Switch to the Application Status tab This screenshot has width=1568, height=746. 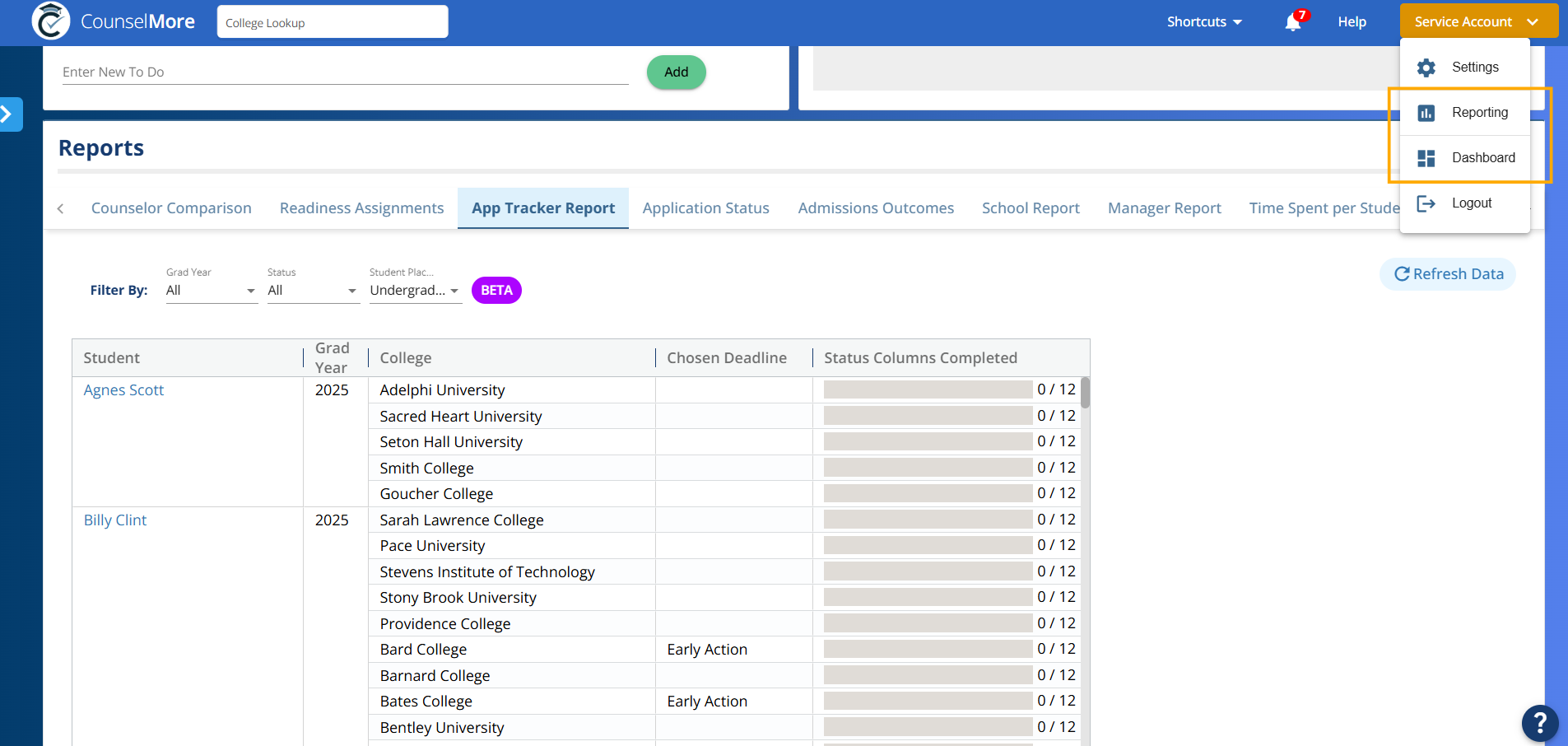coord(705,208)
